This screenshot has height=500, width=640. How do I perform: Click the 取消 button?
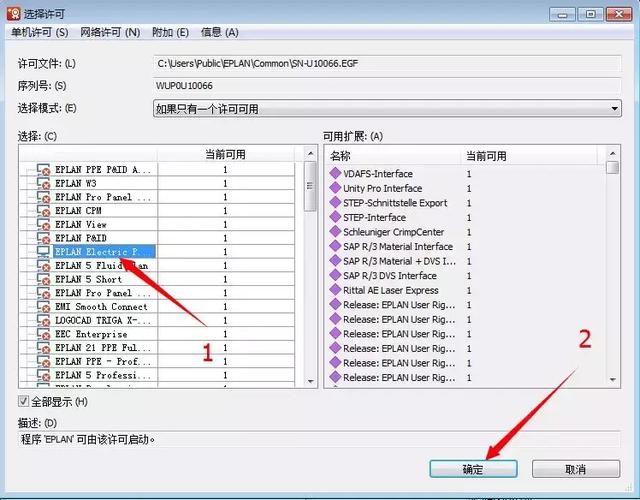[576, 469]
